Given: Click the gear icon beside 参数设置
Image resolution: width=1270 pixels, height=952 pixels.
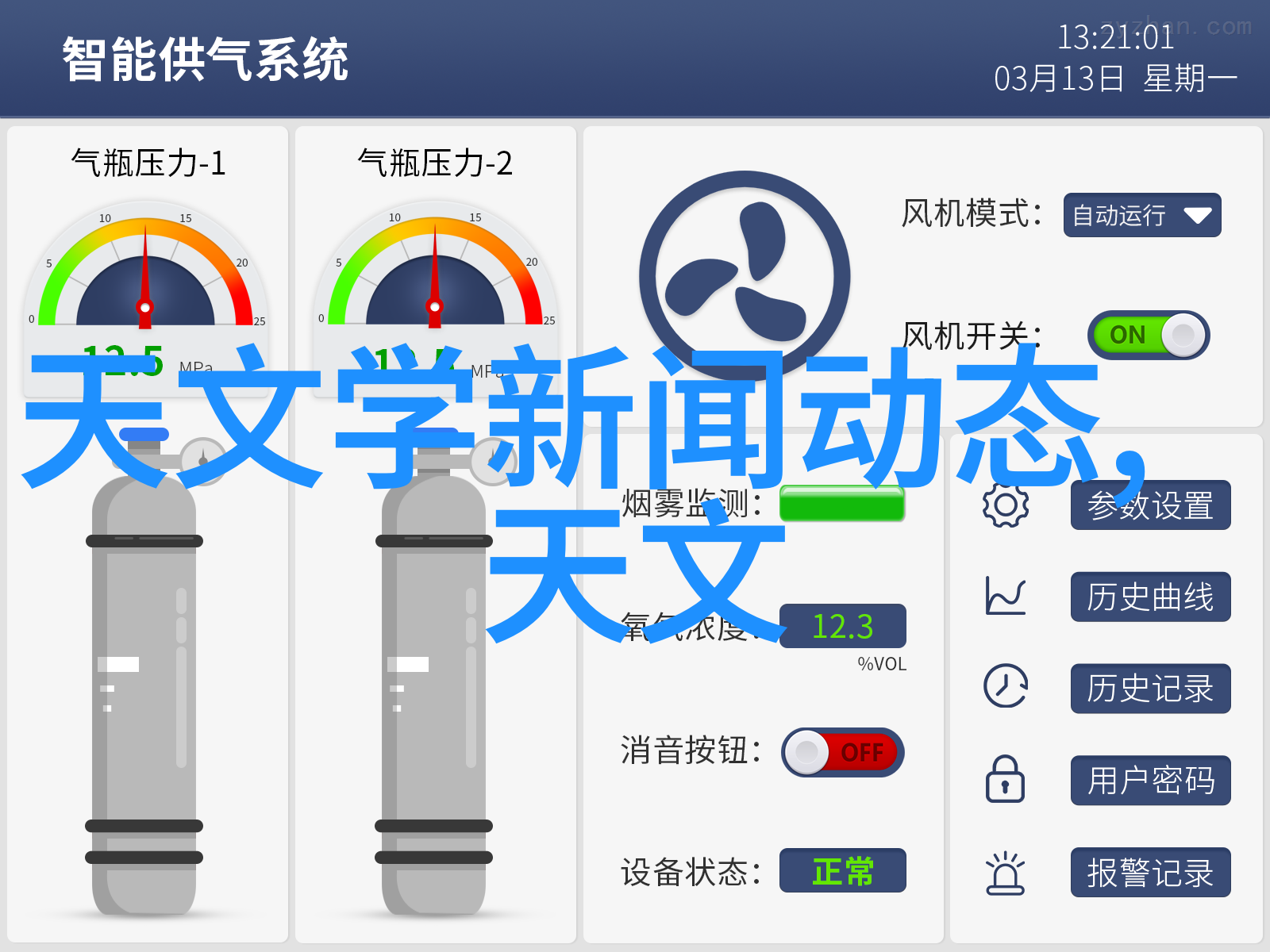Looking at the screenshot, I should 1006,505.
